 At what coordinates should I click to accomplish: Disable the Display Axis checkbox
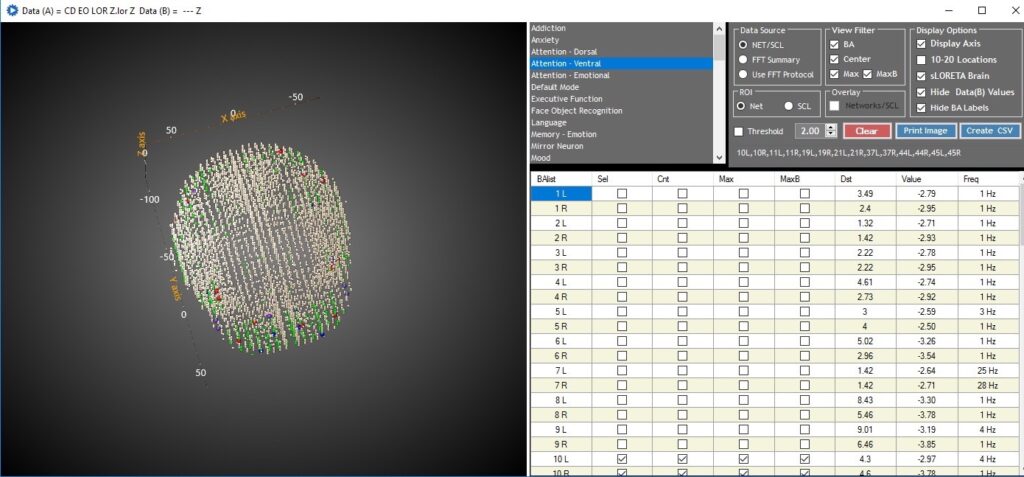[921, 44]
